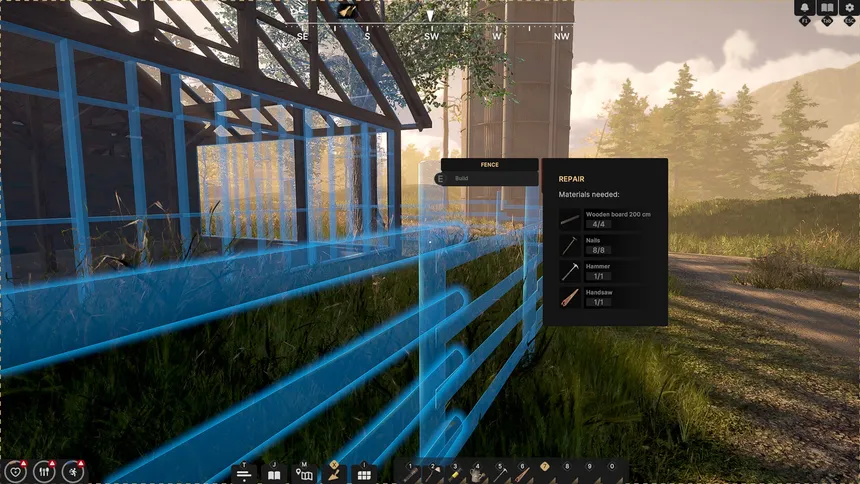The image size is (860, 484).
Task: Open the notifications bell icon
Action: click(x=805, y=8)
